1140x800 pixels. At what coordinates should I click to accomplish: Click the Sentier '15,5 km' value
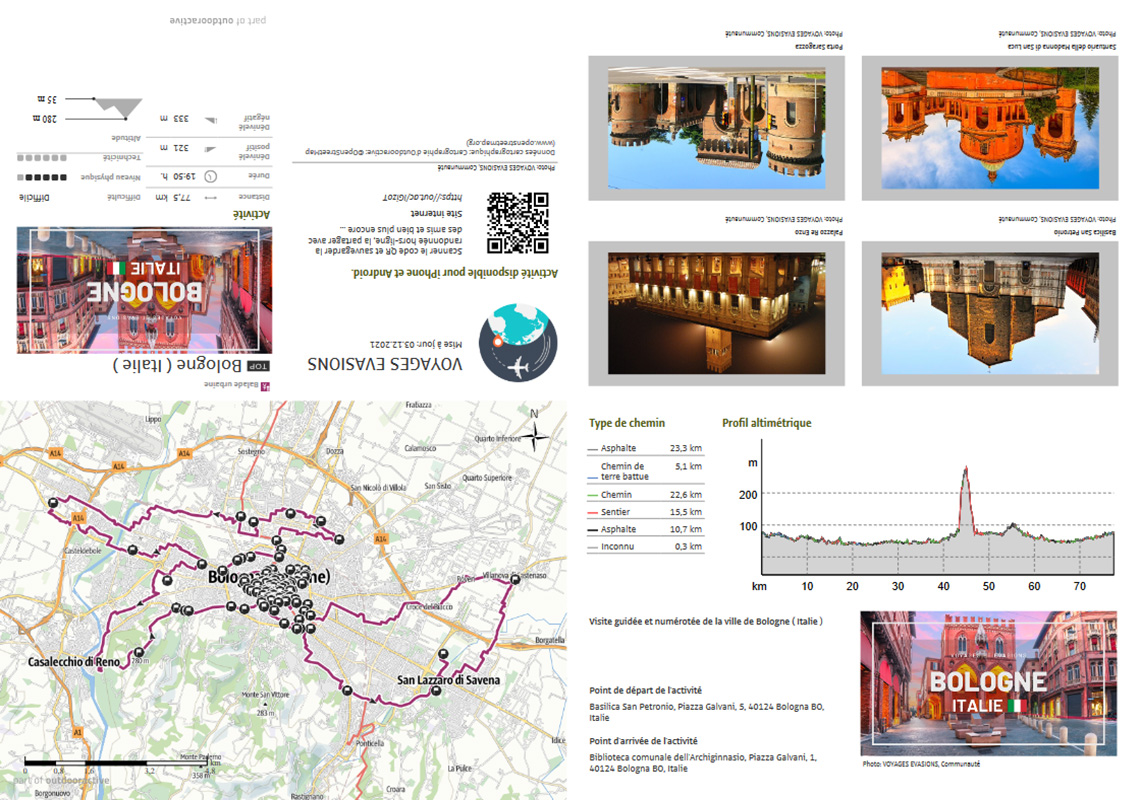click(x=686, y=512)
